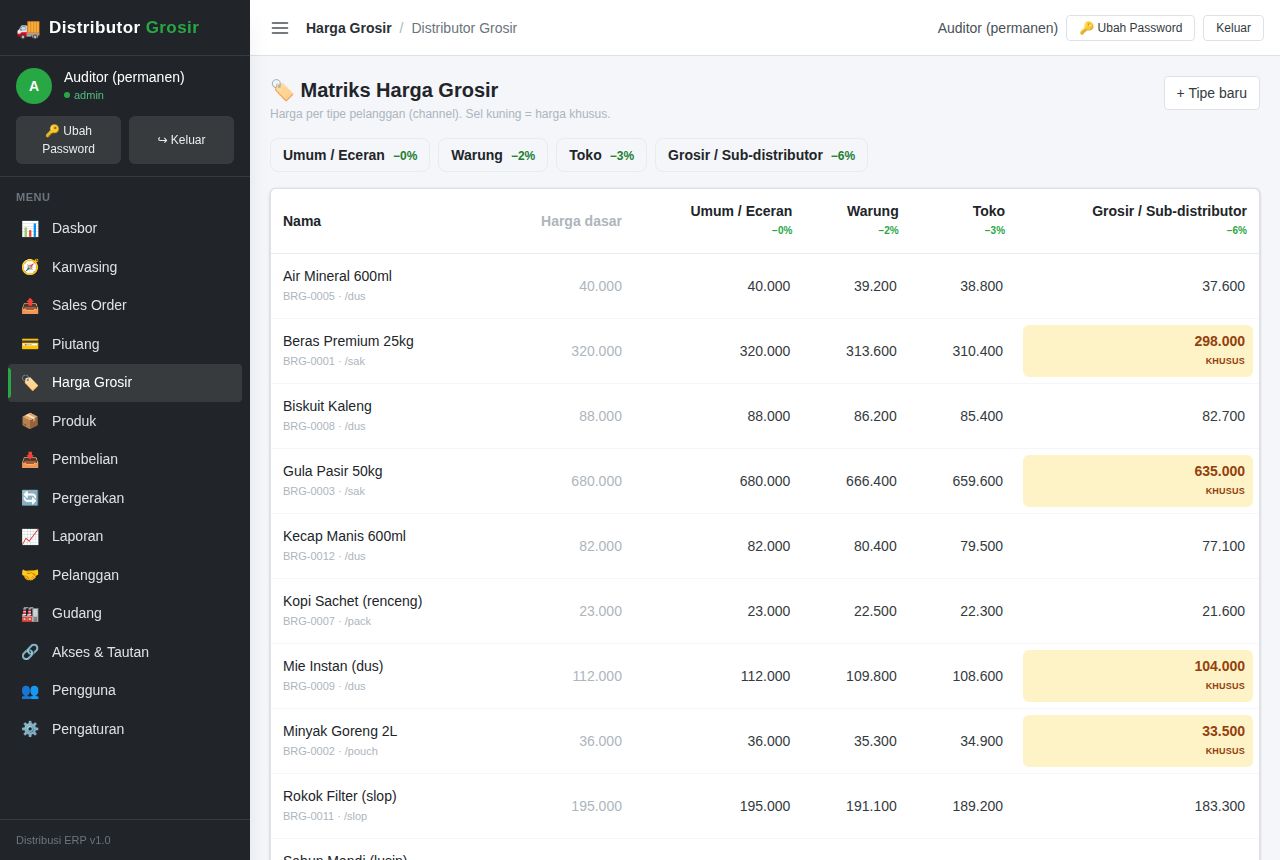Click the tag icon beside Matriks Harga Grosir
Viewport: 1280px width, 860px height.
coord(282,90)
